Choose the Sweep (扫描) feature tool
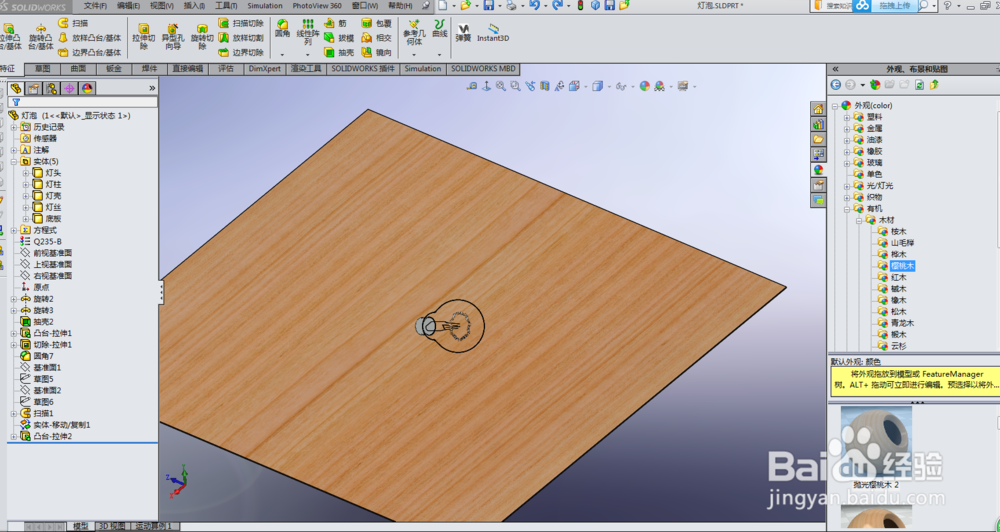The width and height of the screenshot is (1000, 532). coord(73,23)
